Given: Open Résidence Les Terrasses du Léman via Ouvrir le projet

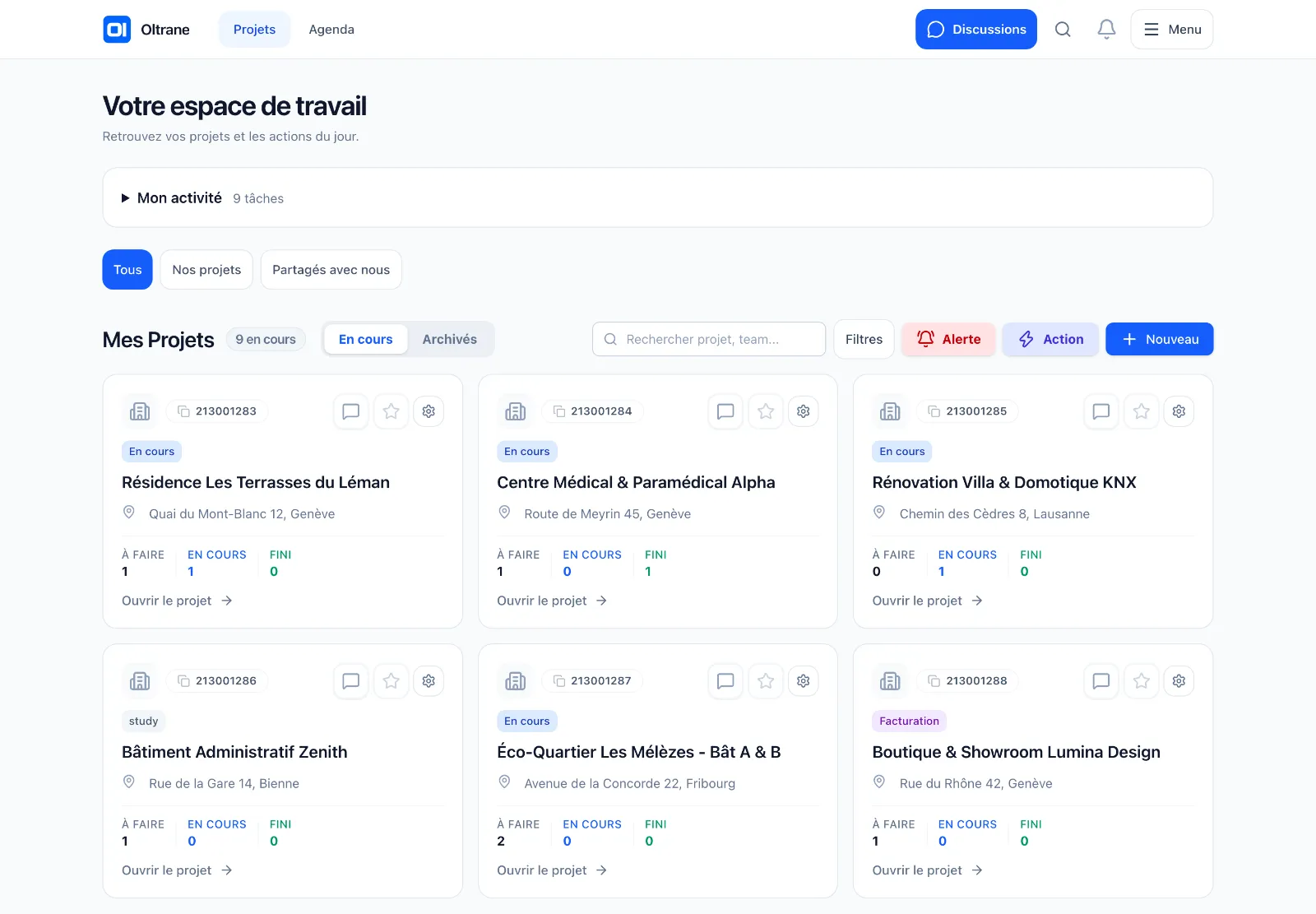Looking at the screenshot, I should (x=178, y=601).
